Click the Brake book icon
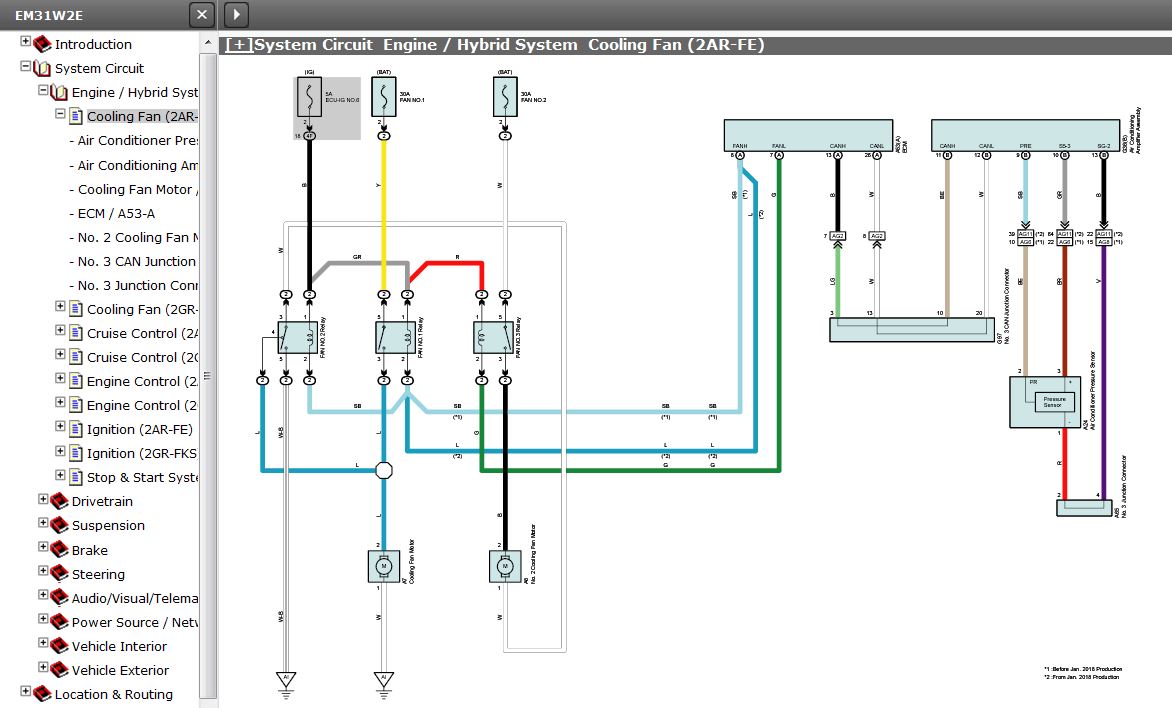The width and height of the screenshot is (1172, 708). pyautogui.click(x=59, y=550)
